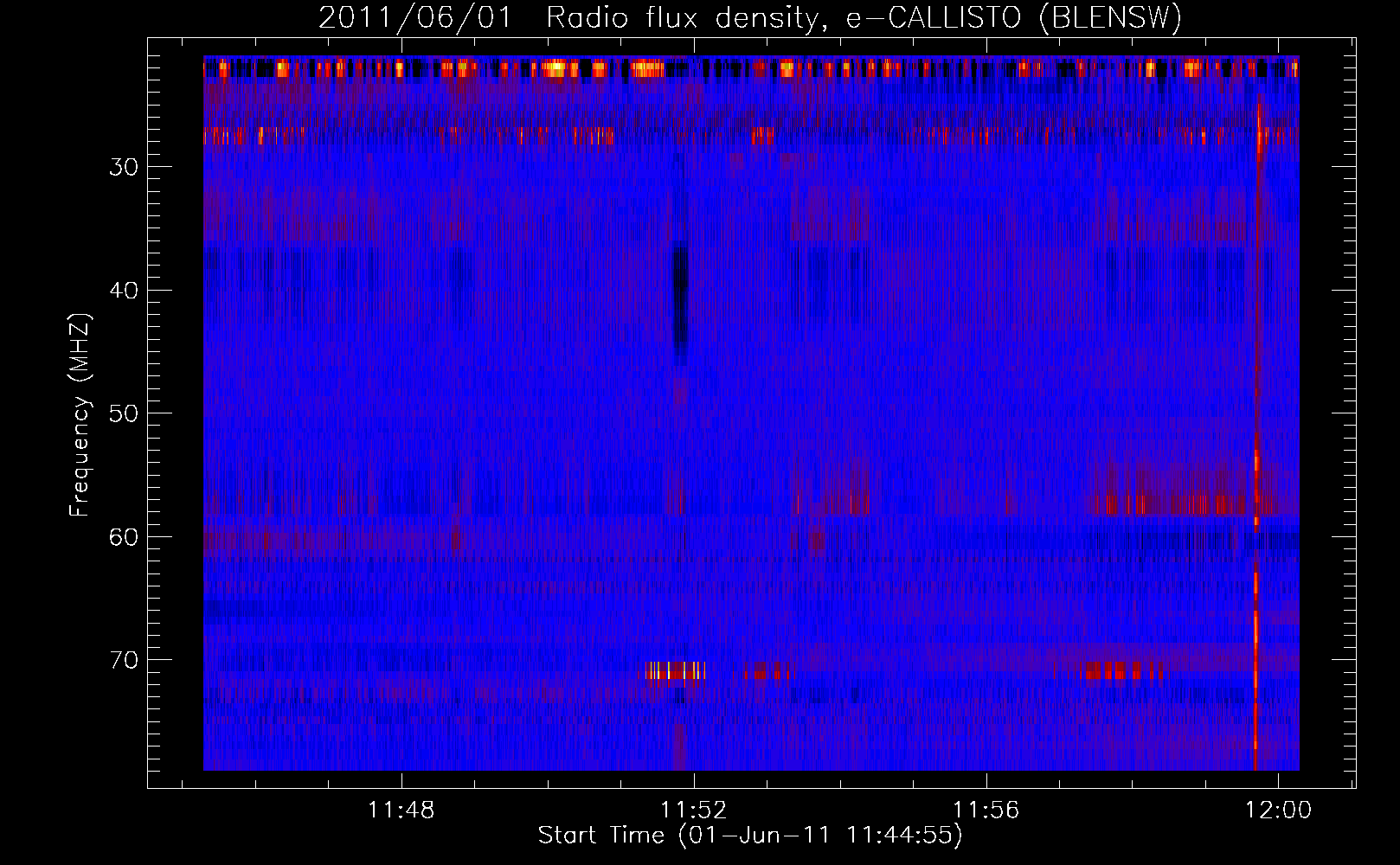This screenshot has height=865, width=1400.
Task: Click the 11:56 time tick label
Action: [986, 811]
